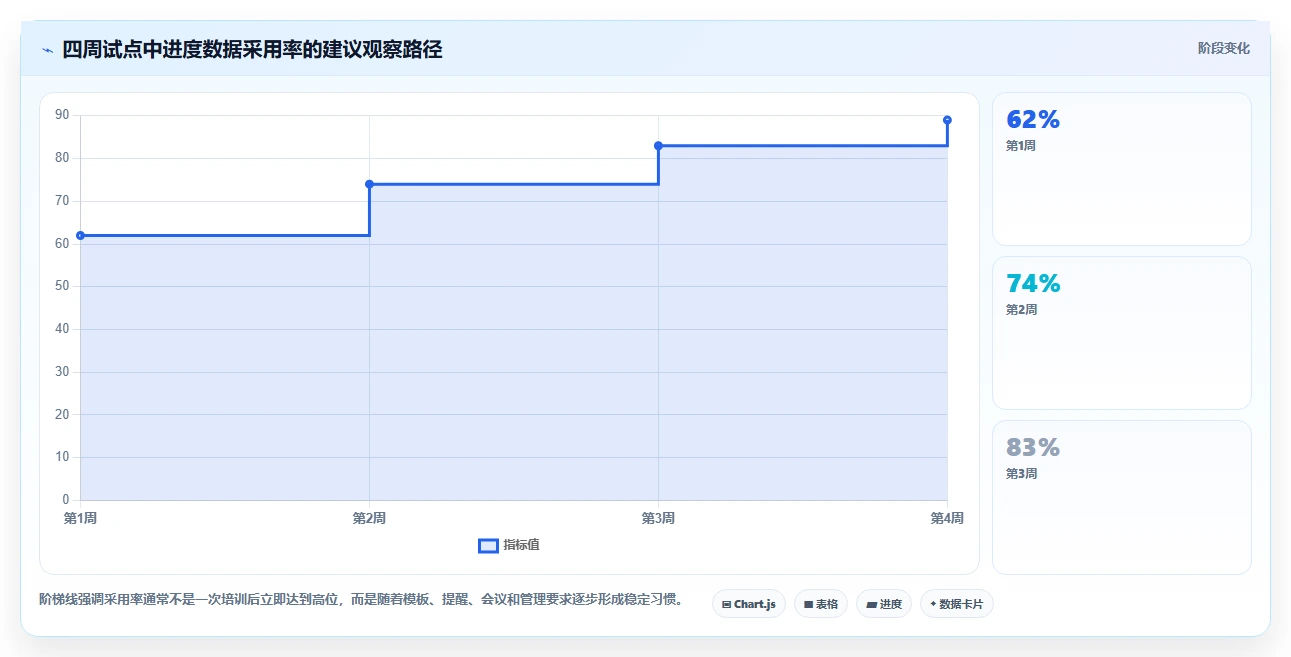Click the x-axis label 第4周
1291x657 pixels.
tap(946, 518)
